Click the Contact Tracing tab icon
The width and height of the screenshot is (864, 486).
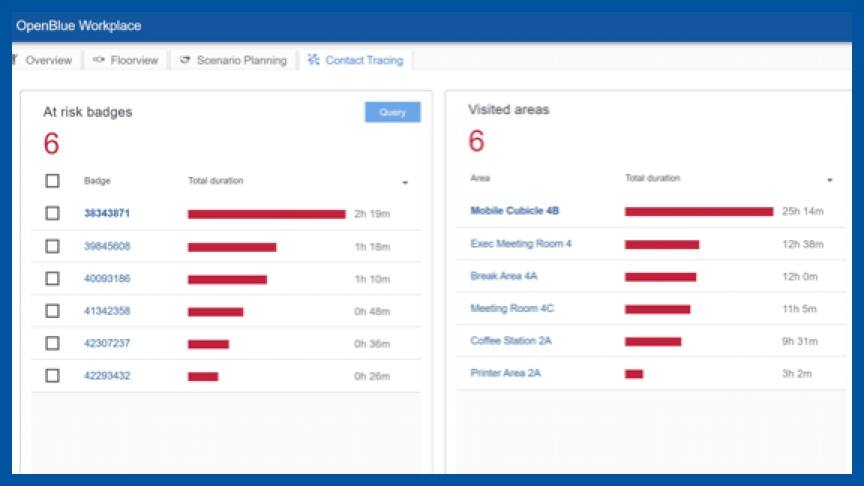(x=314, y=60)
